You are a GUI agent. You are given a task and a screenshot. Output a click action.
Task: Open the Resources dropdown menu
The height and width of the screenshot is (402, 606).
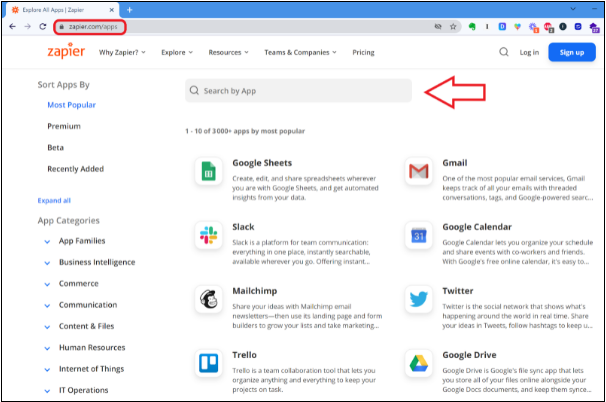point(228,52)
